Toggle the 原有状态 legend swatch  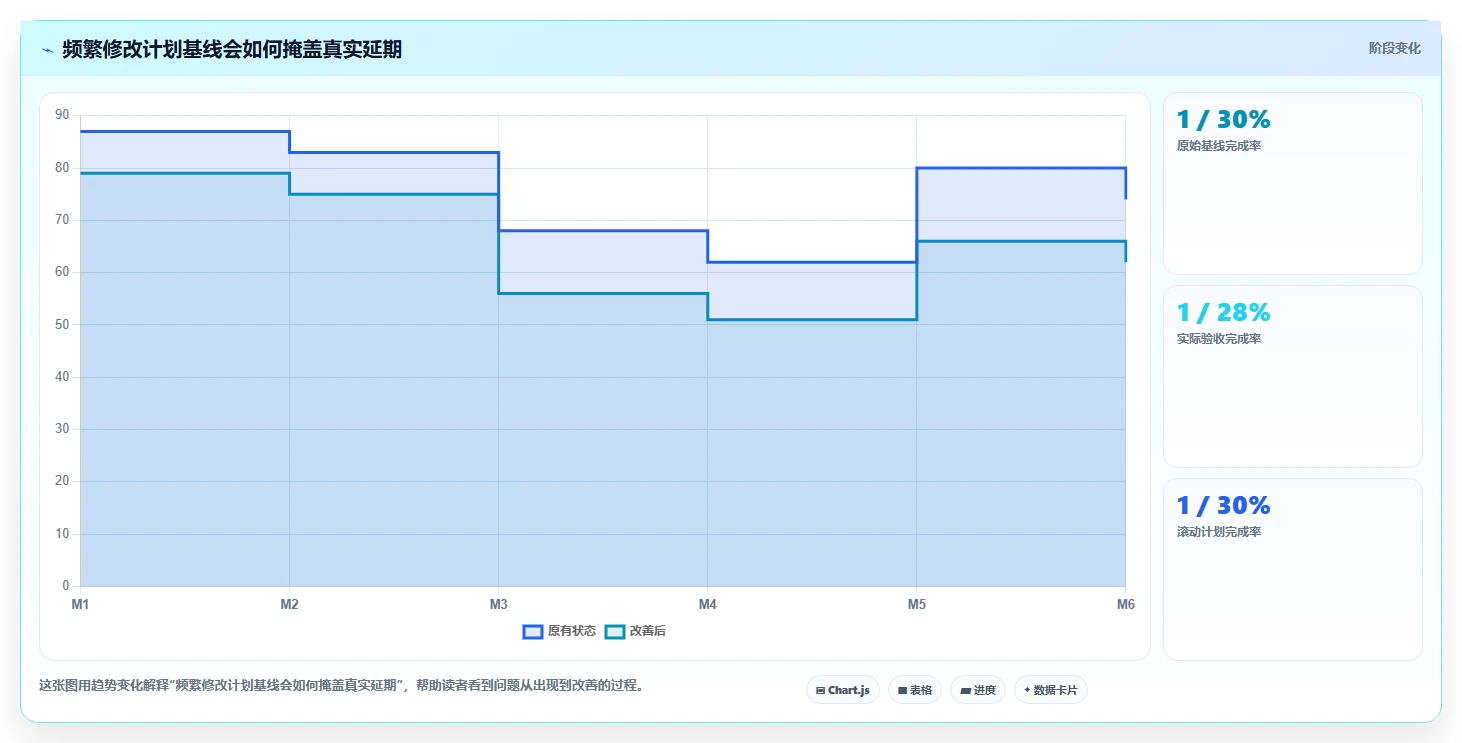pyautogui.click(x=533, y=631)
